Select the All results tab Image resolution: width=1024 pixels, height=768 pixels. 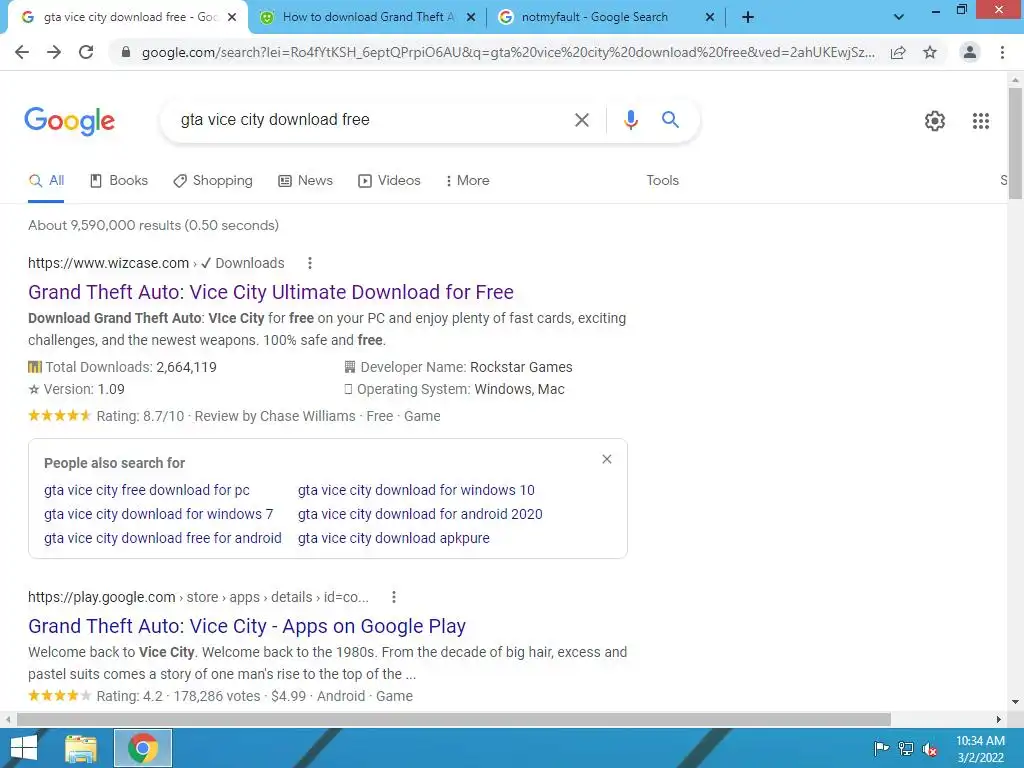coord(46,180)
